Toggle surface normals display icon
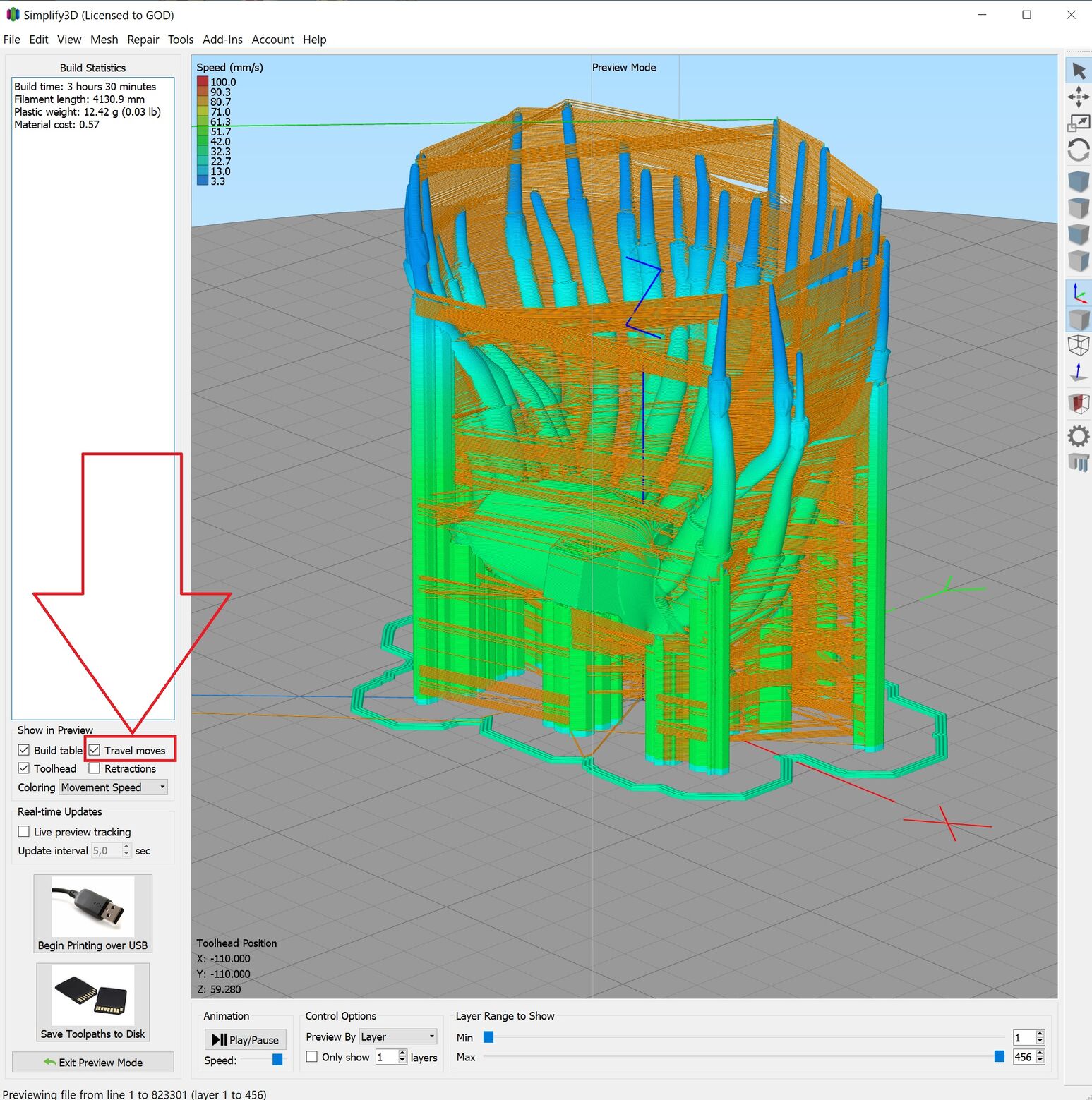 click(1078, 372)
